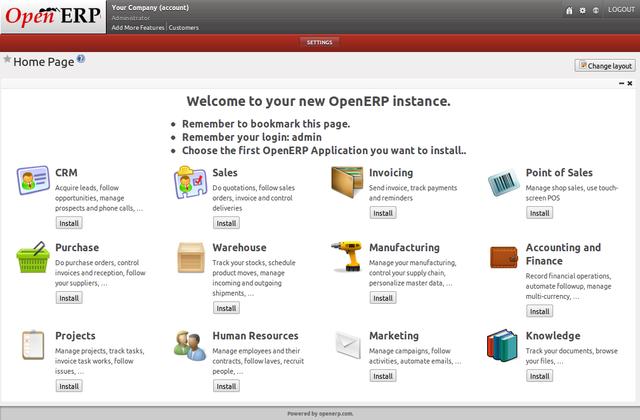Install the CRM application
The image size is (640, 420).
(69, 223)
